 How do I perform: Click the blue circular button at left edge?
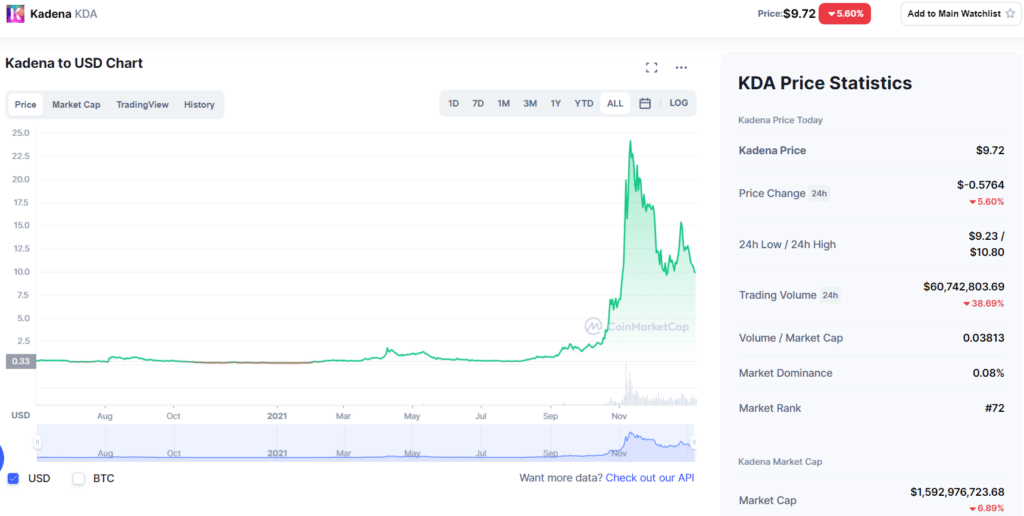(2, 458)
